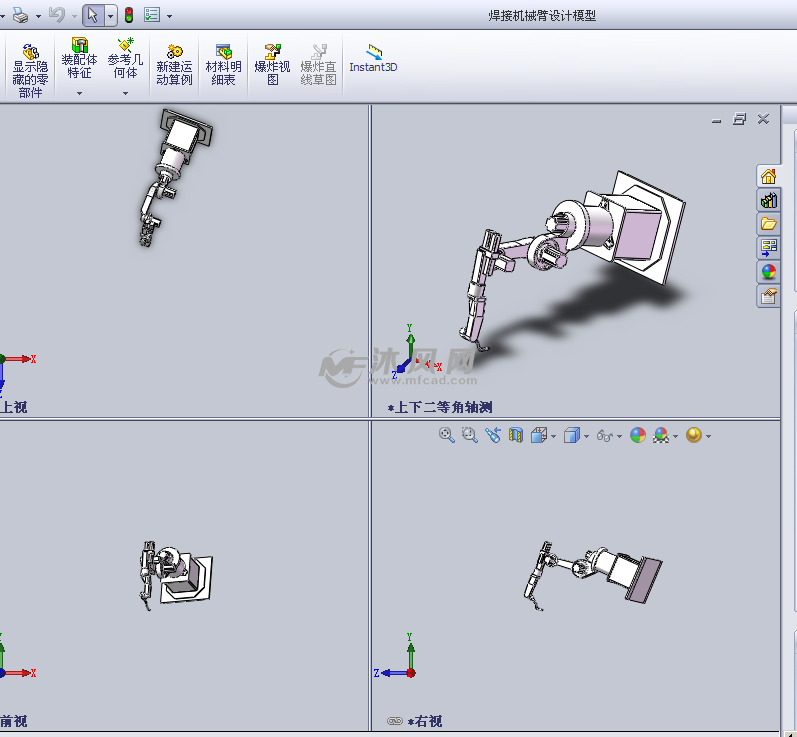Open the Display Style cube dropdown arrow
The image size is (797, 737).
tap(587, 436)
